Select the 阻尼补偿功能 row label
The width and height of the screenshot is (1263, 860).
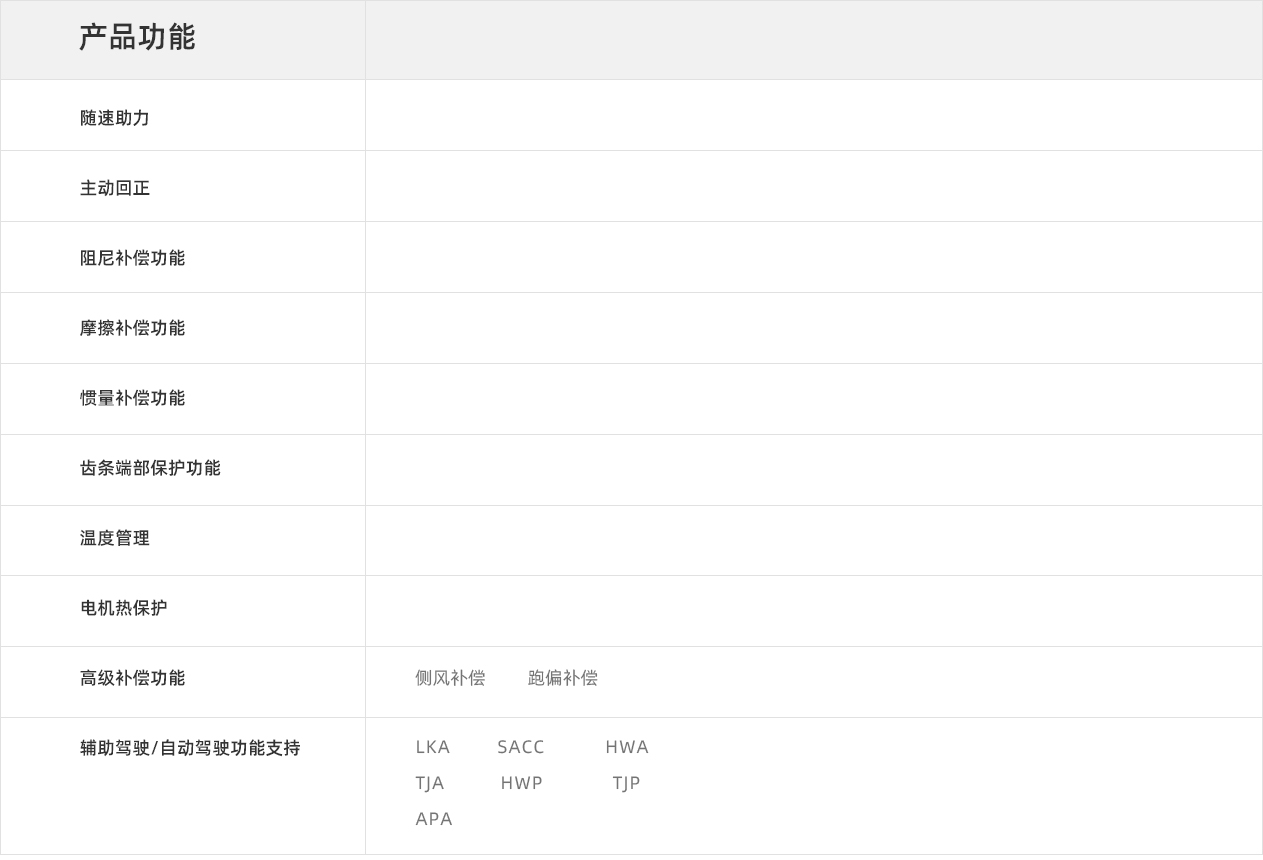coord(132,258)
